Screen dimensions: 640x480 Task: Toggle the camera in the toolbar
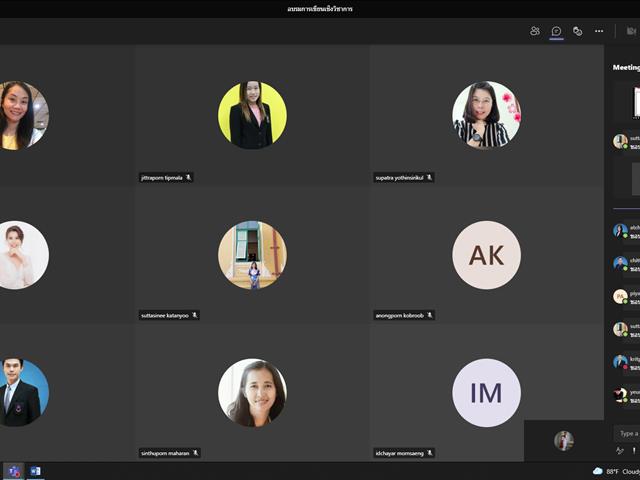[x=631, y=31]
